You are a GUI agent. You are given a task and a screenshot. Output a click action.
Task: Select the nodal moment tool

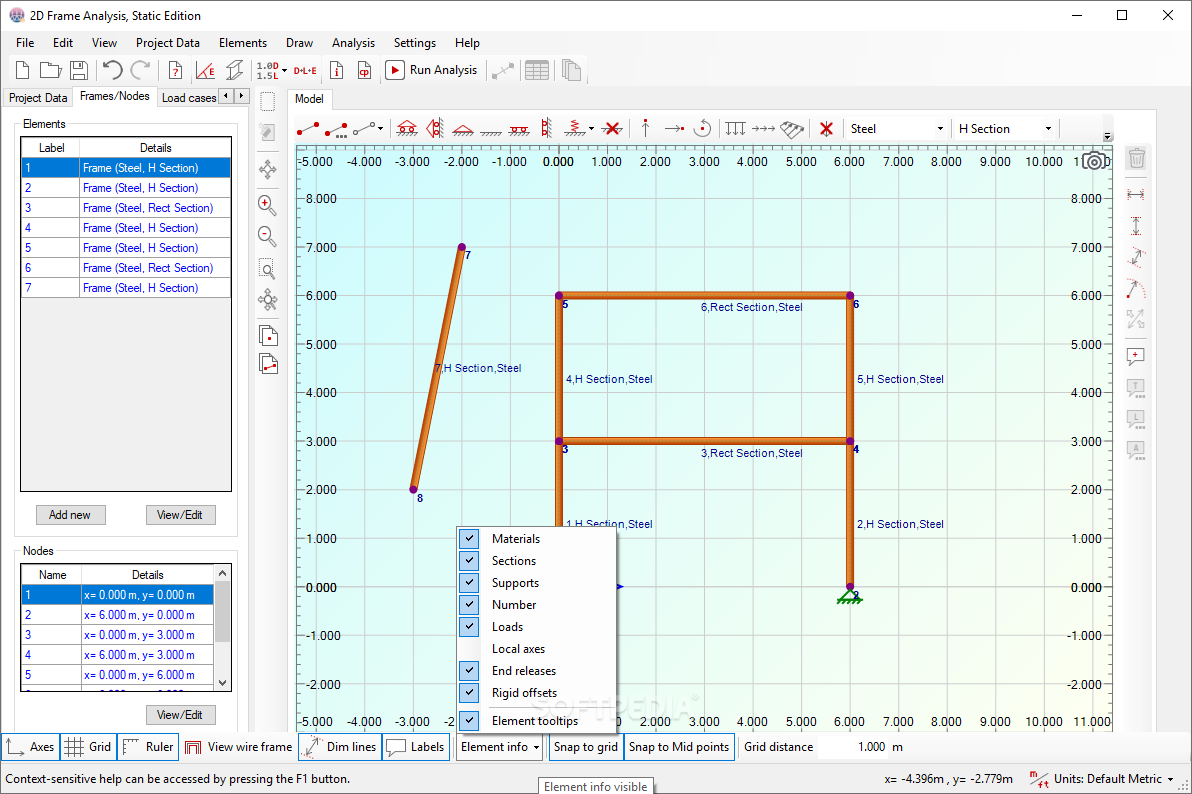[x=703, y=128]
